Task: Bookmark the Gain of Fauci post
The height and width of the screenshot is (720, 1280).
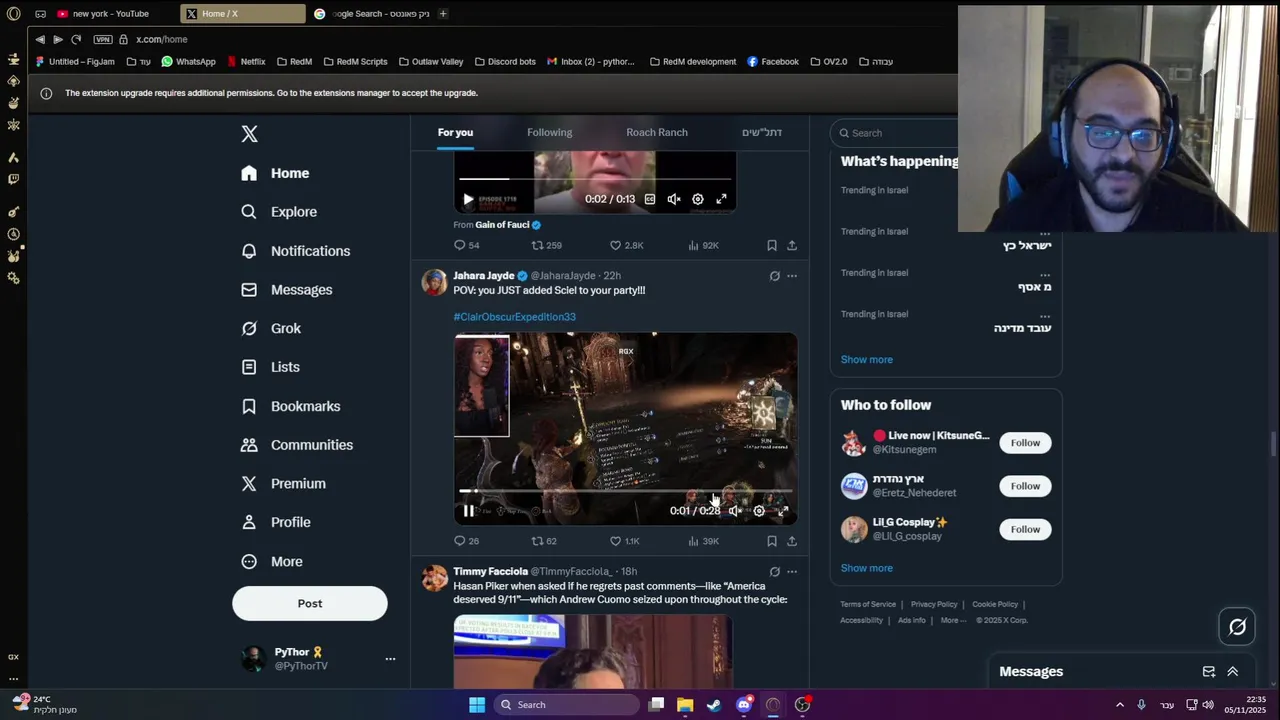Action: pyautogui.click(x=772, y=245)
